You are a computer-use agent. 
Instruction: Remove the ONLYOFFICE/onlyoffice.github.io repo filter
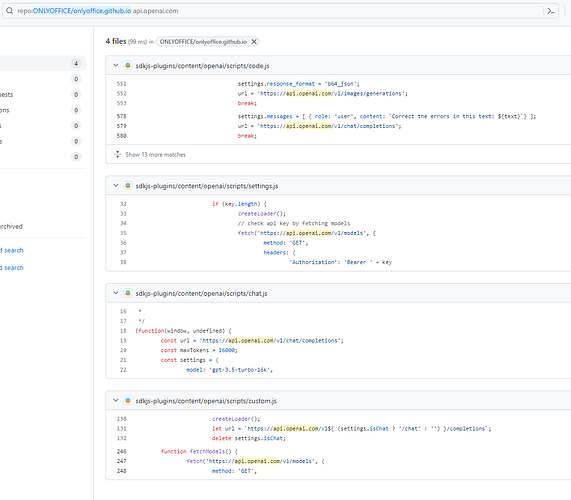click(x=254, y=42)
